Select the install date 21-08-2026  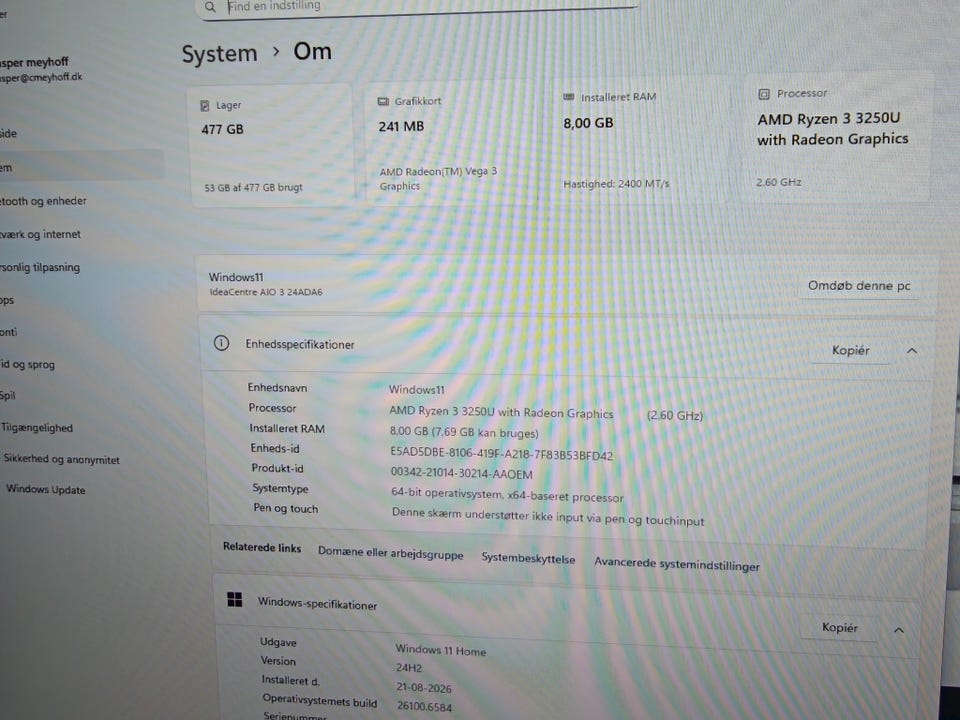(424, 688)
